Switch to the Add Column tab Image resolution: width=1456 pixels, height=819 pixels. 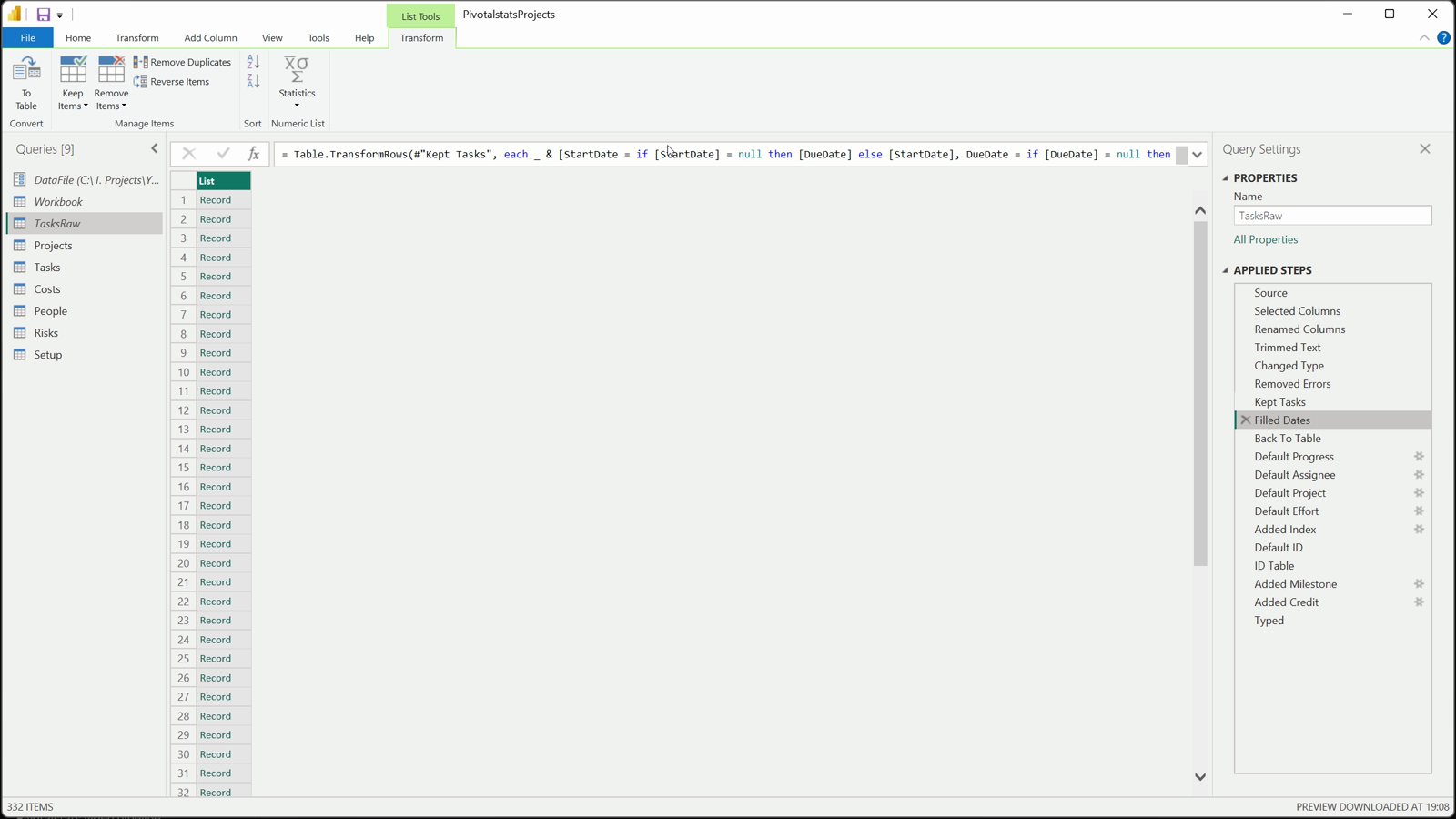pyautogui.click(x=210, y=38)
